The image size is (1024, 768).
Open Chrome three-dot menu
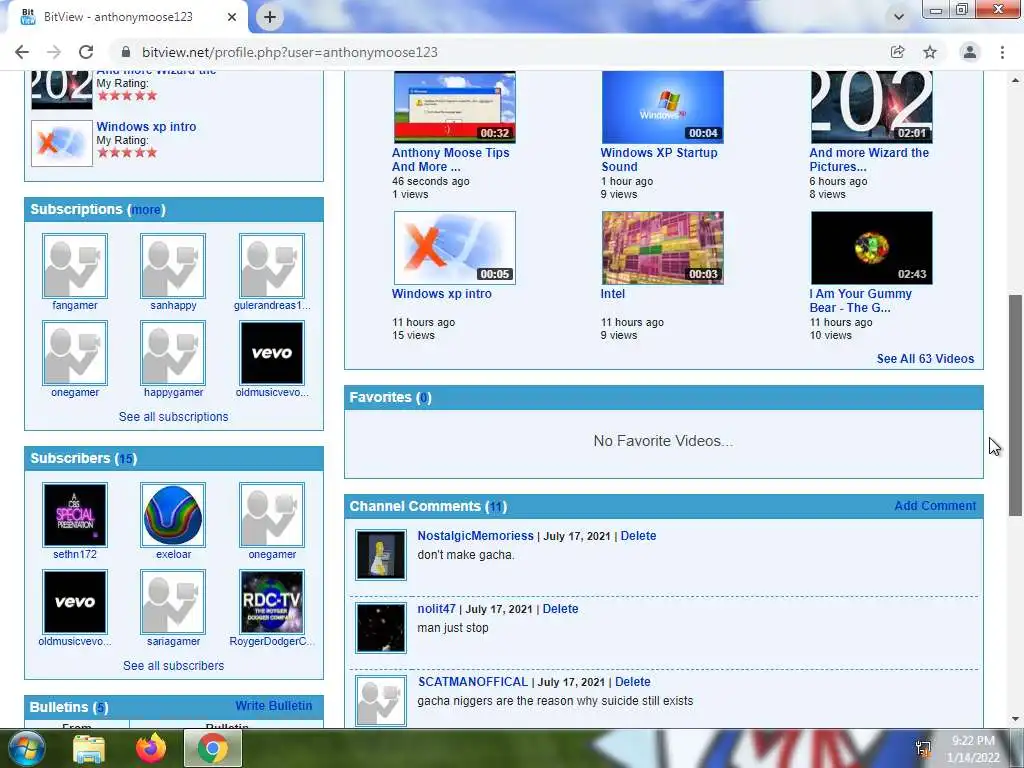pyautogui.click(x=1002, y=52)
